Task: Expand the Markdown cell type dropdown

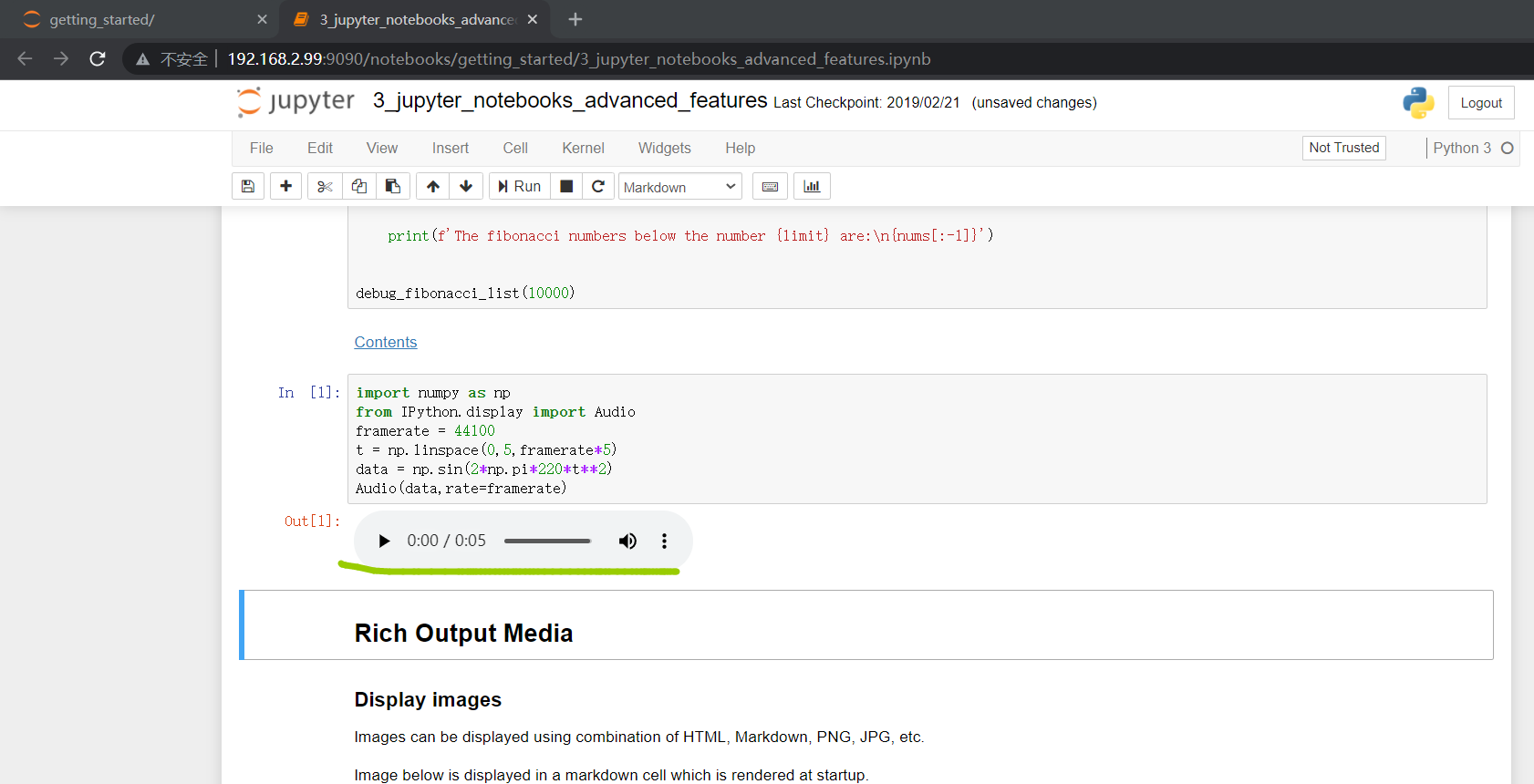Action: tap(680, 187)
